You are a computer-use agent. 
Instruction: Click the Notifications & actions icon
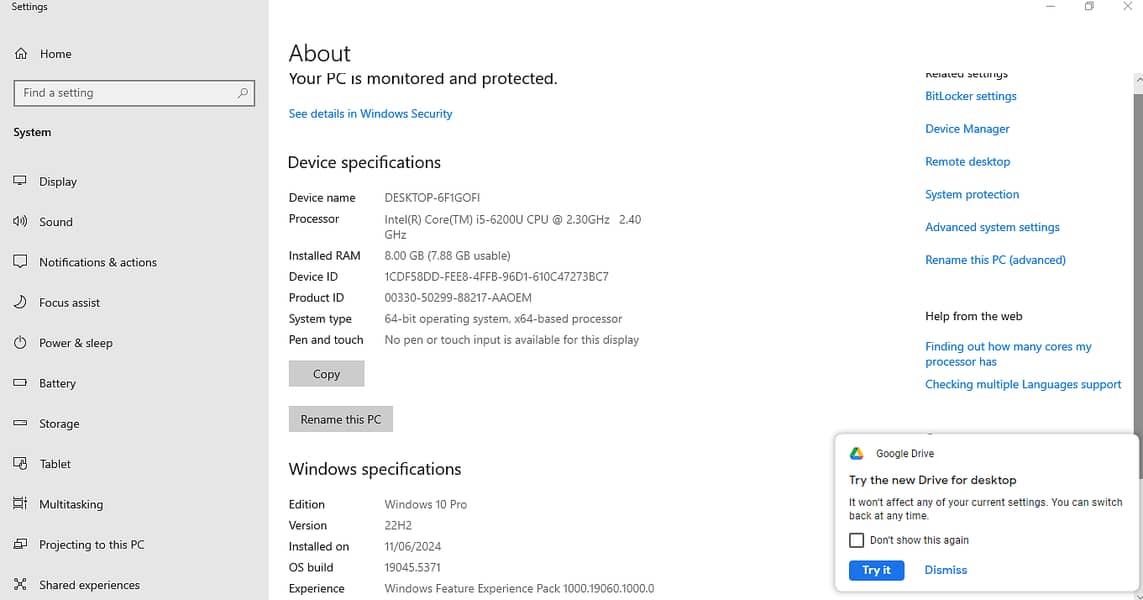click(20, 261)
